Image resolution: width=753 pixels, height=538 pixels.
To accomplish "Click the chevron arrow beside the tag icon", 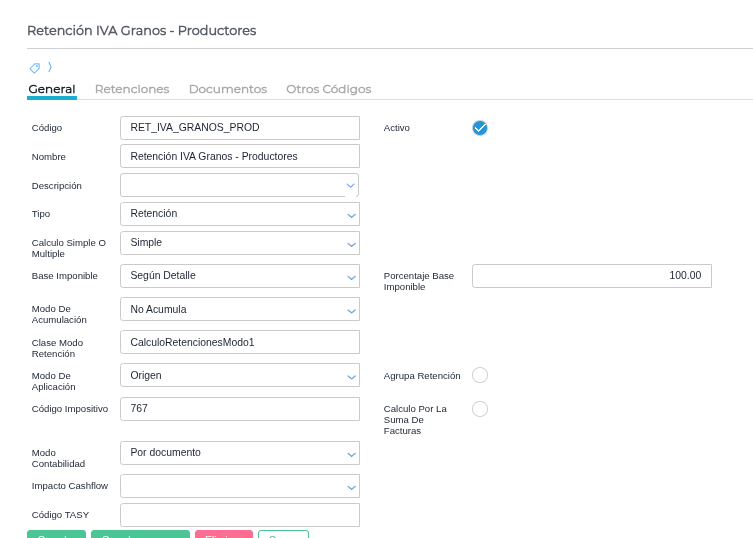I will (50, 67).
